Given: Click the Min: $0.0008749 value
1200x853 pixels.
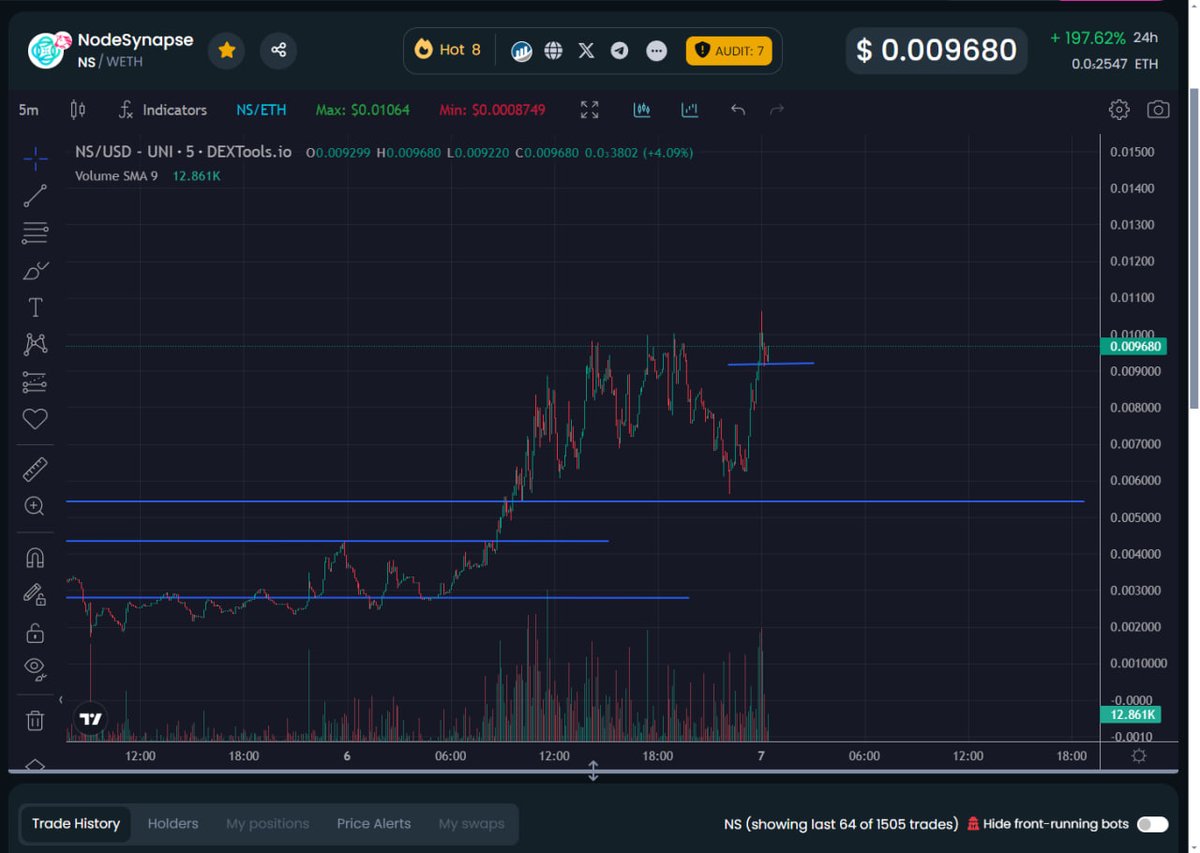Looking at the screenshot, I should pyautogui.click(x=492, y=110).
